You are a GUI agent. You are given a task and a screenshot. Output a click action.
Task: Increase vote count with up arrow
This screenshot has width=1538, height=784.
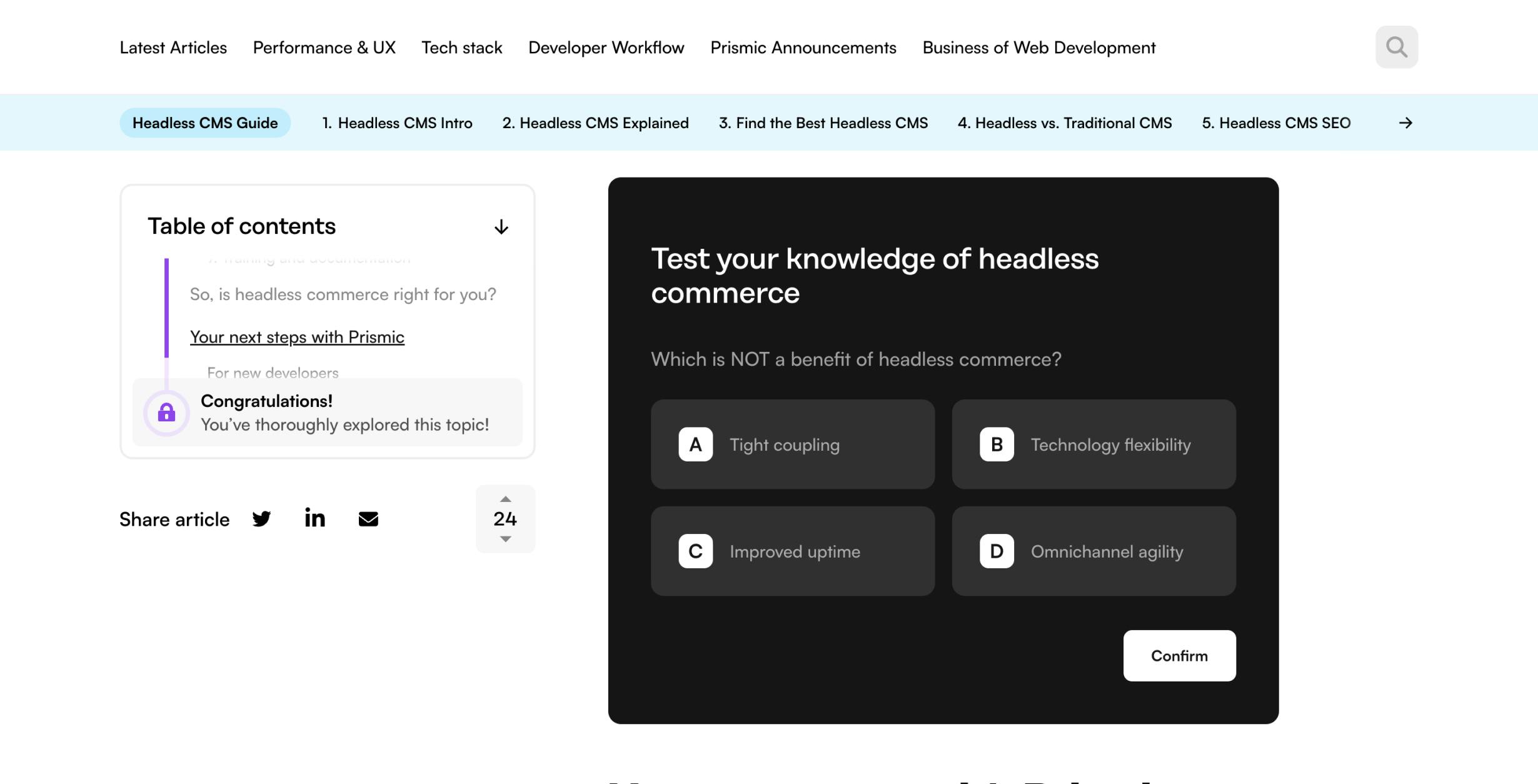pos(505,499)
